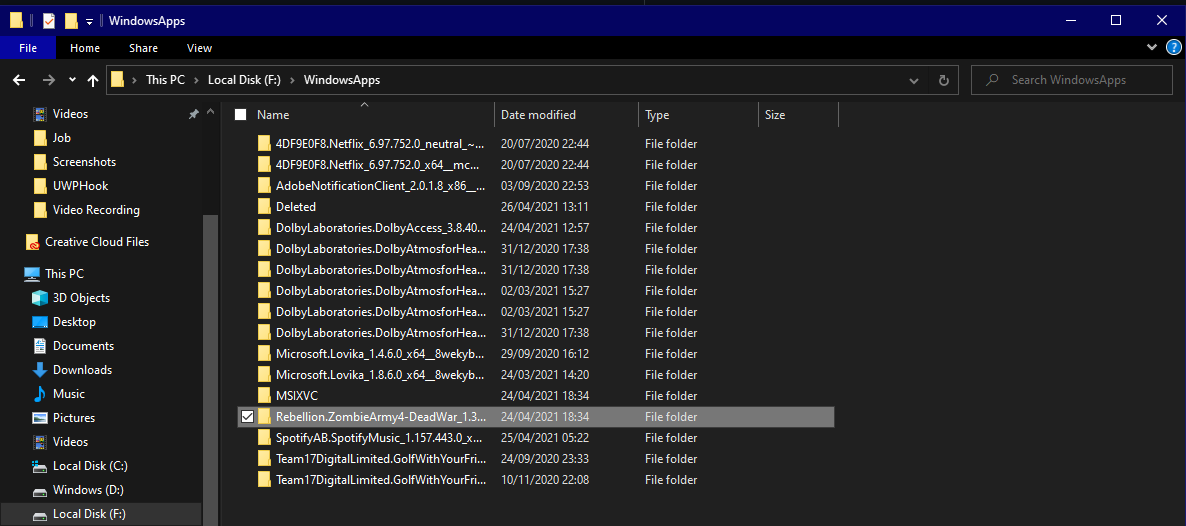Switch to the Home ribbon tab

(x=85, y=48)
